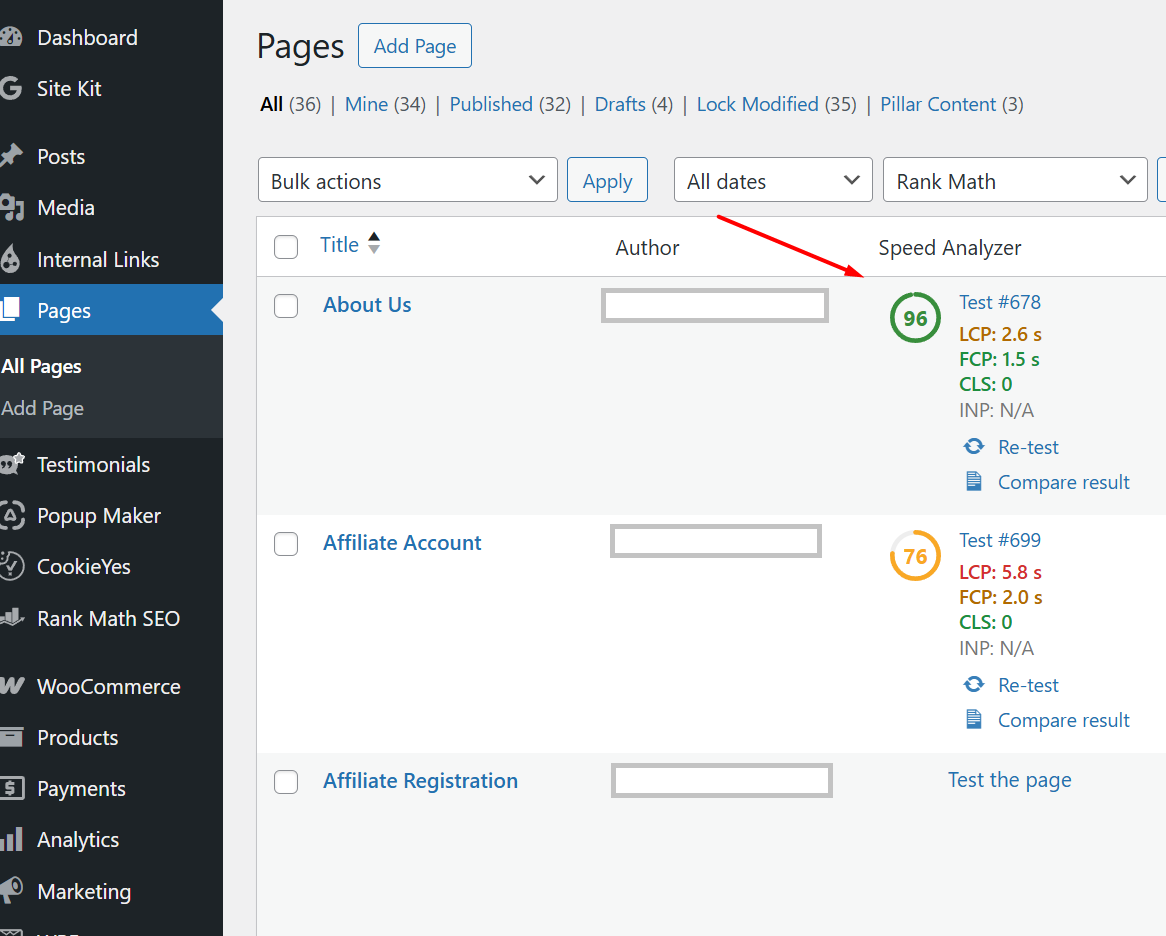This screenshot has height=936, width=1166.
Task: Open the Bulk actions dropdown
Action: tap(407, 181)
